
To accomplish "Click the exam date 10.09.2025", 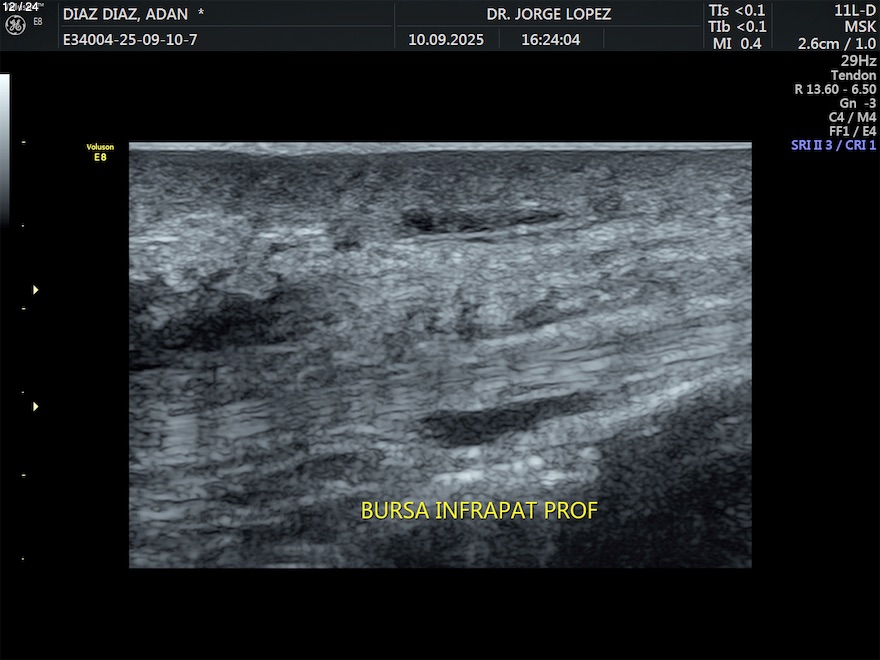I will click(x=446, y=40).
